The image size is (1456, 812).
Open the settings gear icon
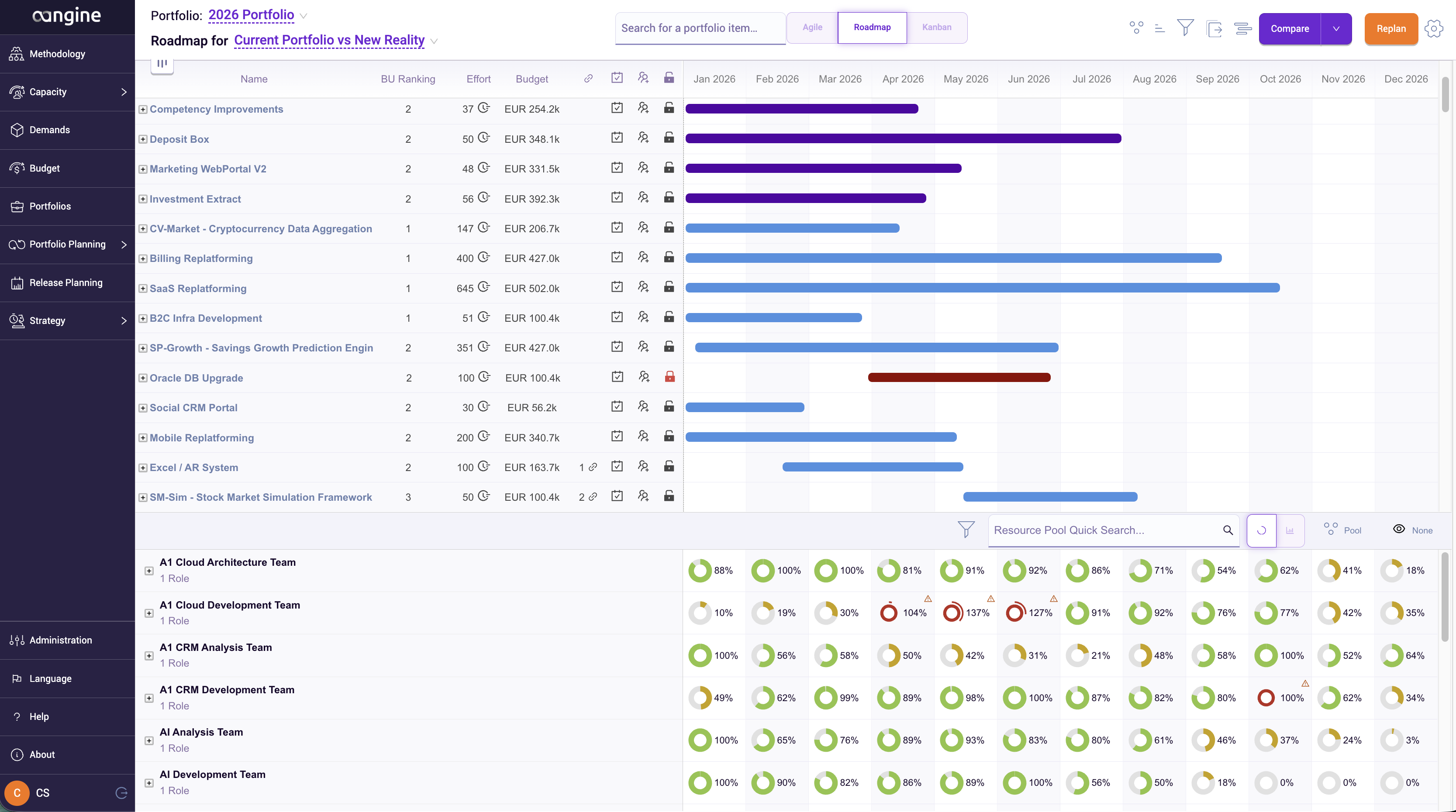tap(1433, 28)
